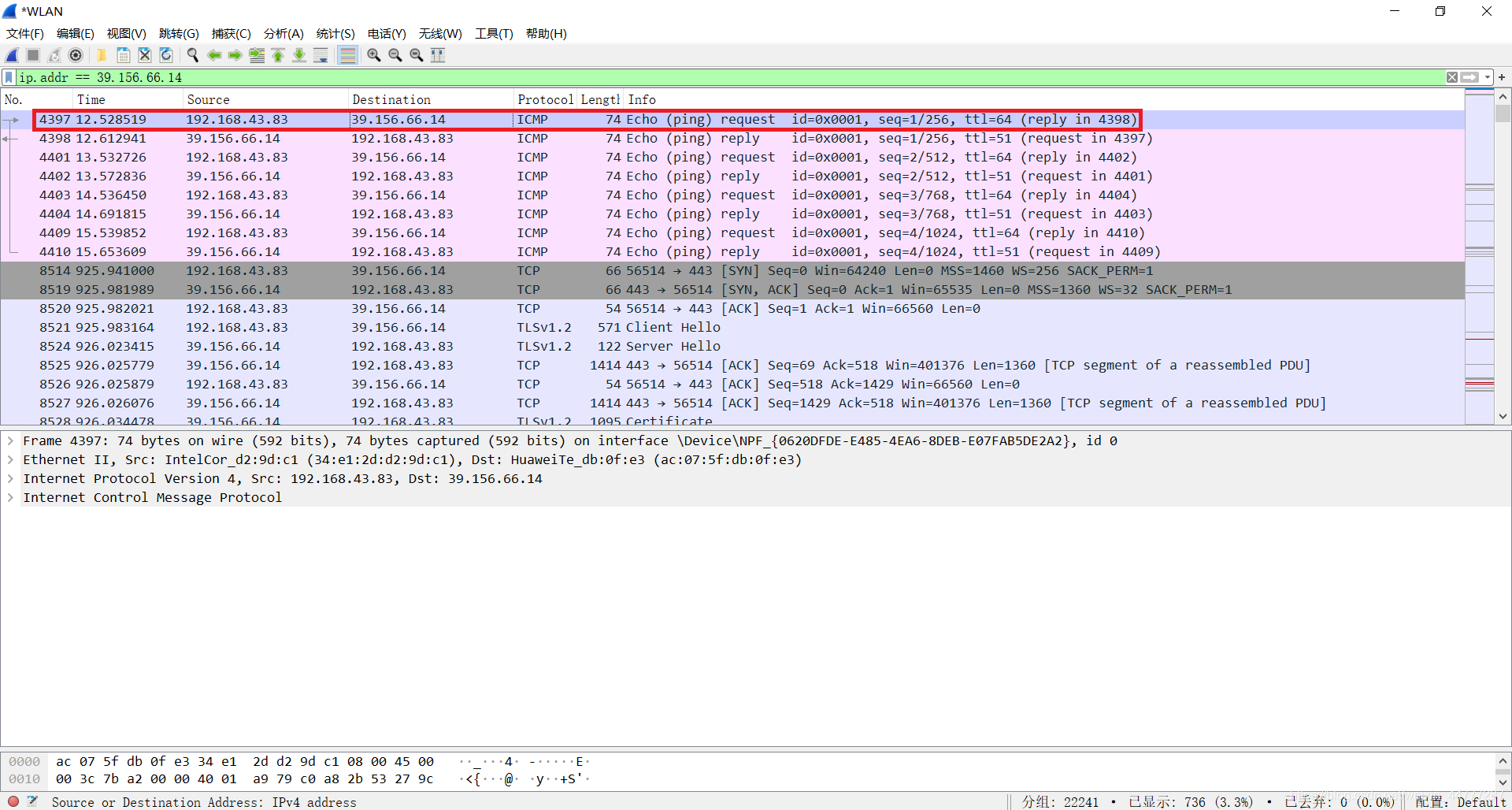Open a capture file folder icon
This screenshot has width=1512, height=810.
(102, 55)
